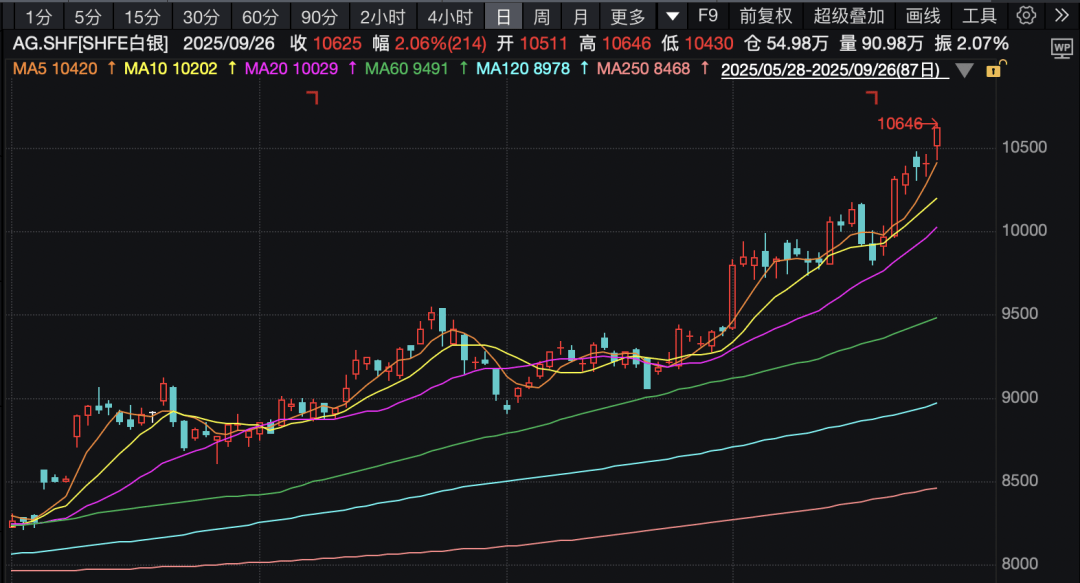Click the low price 10430 value
This screenshot has width=1080, height=583.
[x=709, y=44]
